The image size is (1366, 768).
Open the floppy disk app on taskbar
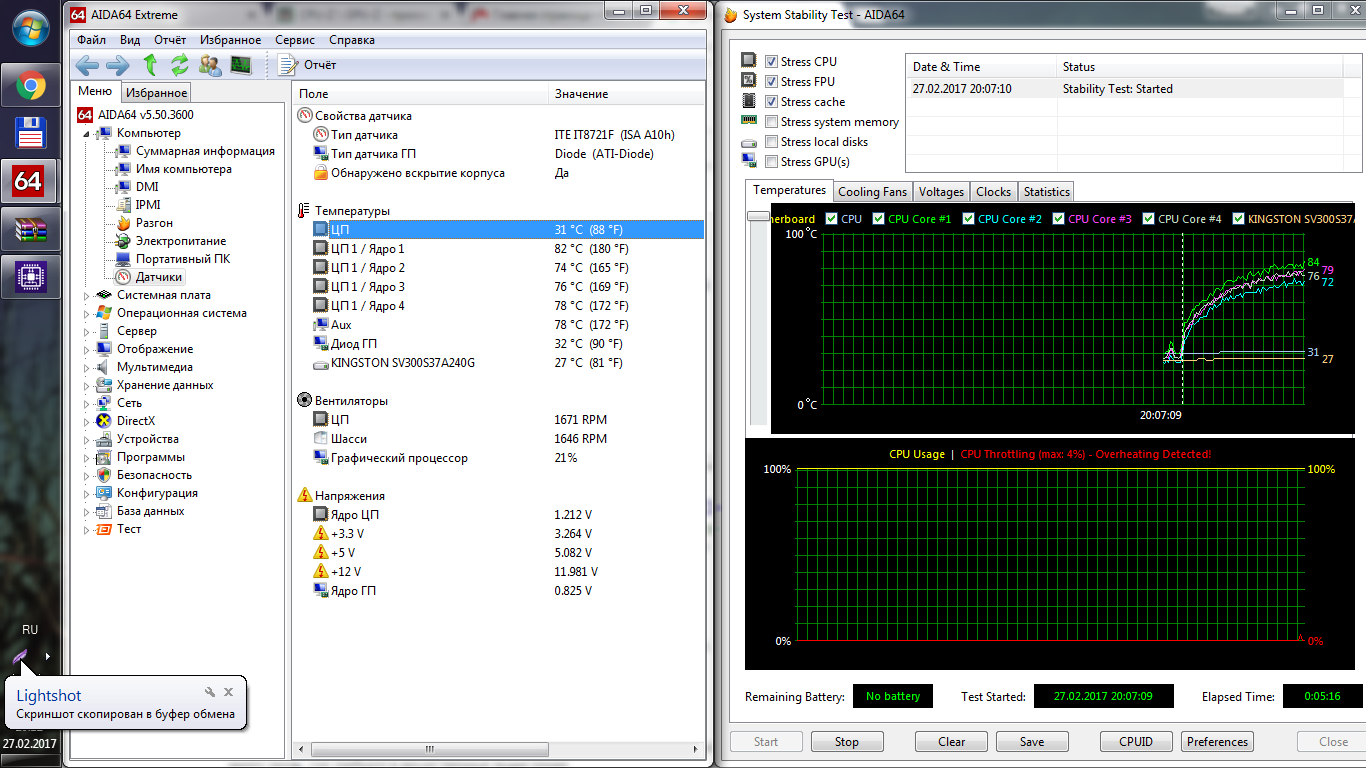pyautogui.click(x=31, y=134)
